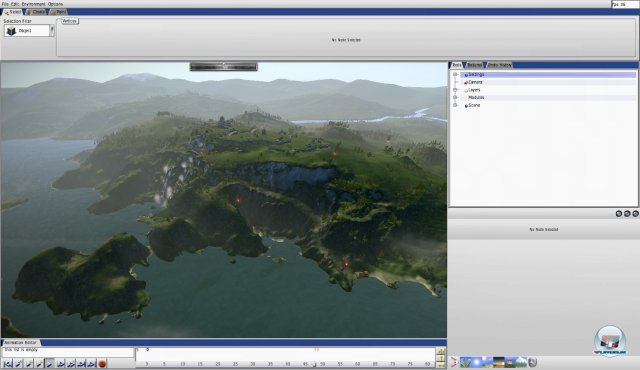This screenshot has width=640, height=370.
Task: Switch to the Paint tab
Action: 59,12
